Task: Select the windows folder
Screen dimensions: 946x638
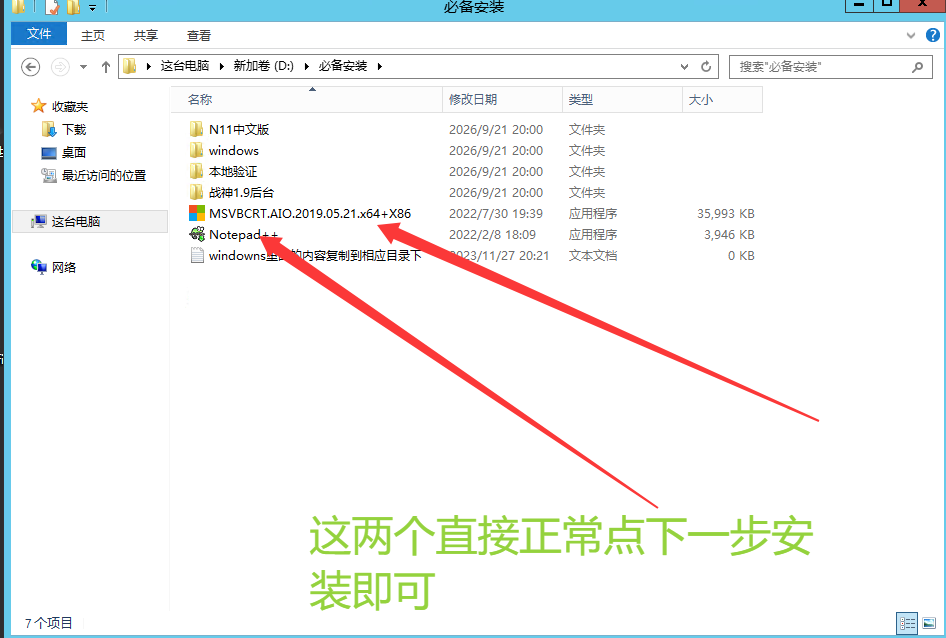Action: pyautogui.click(x=233, y=150)
